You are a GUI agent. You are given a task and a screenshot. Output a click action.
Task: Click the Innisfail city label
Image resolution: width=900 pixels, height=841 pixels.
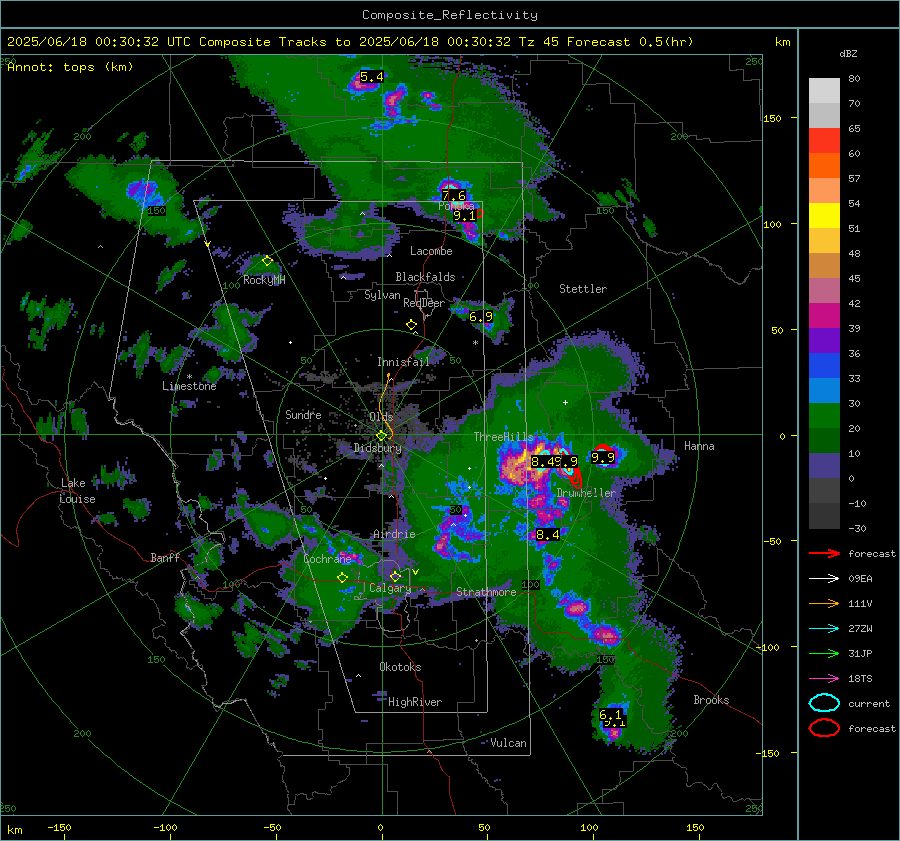click(403, 362)
